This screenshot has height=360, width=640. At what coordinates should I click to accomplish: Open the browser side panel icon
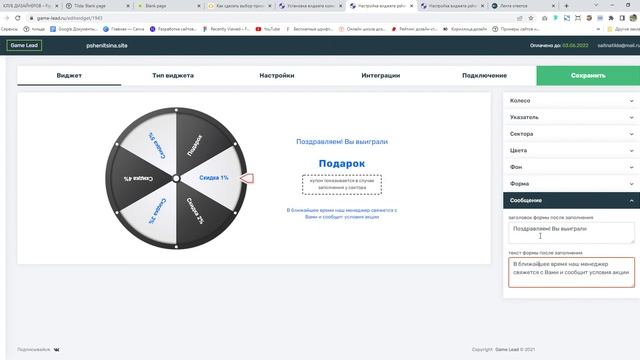[622, 18]
